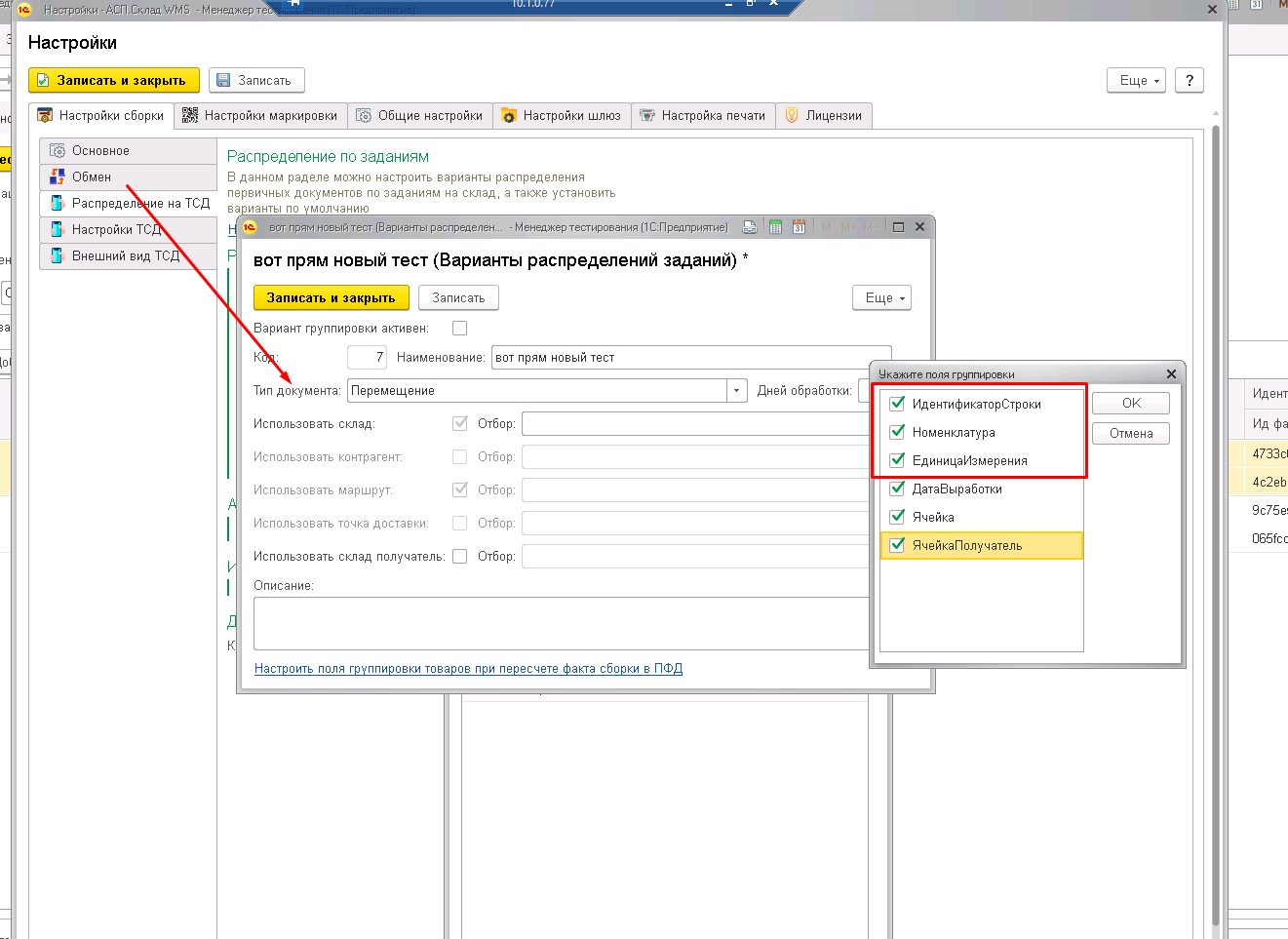This screenshot has width=1288, height=939.
Task: Toggle Использовать склад checkbox
Action: click(x=460, y=424)
